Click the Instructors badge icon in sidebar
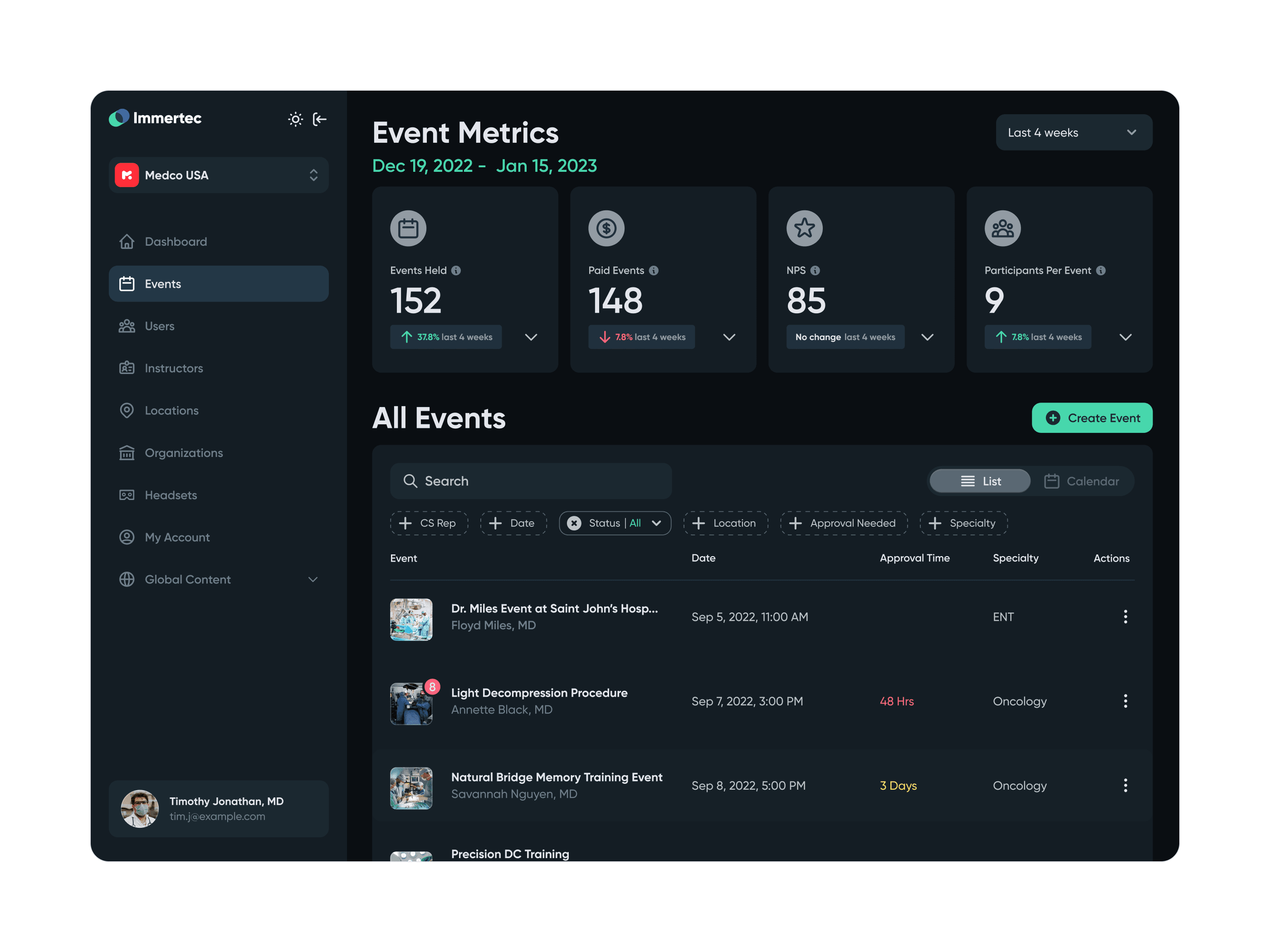This screenshot has width=1270, height=952. click(x=127, y=368)
